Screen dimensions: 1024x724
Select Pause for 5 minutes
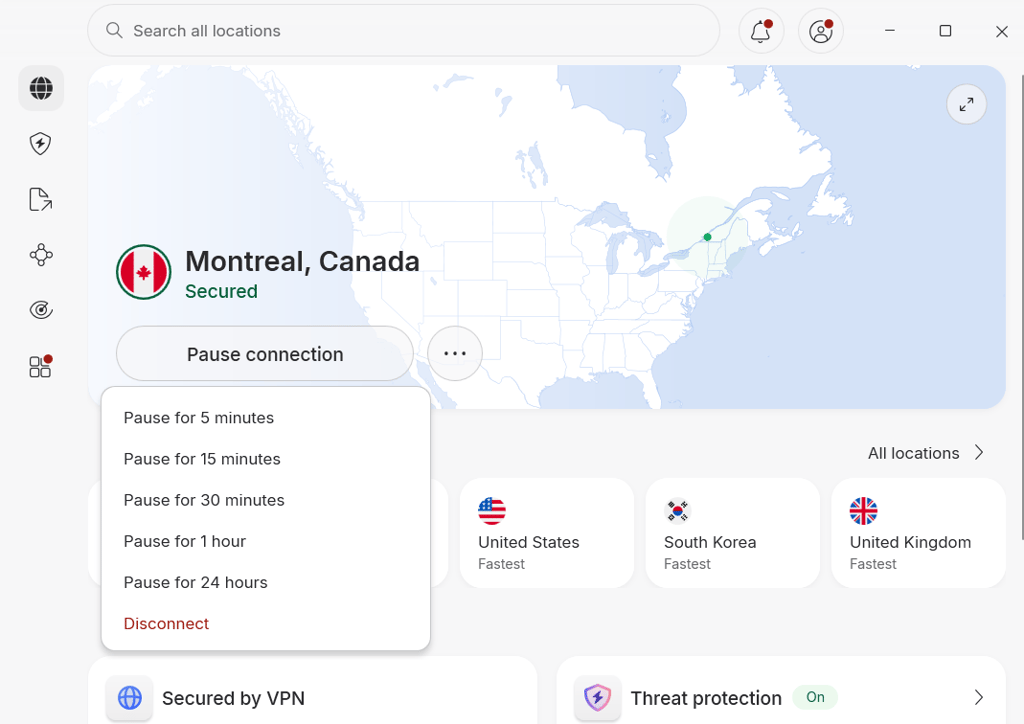tap(266, 418)
